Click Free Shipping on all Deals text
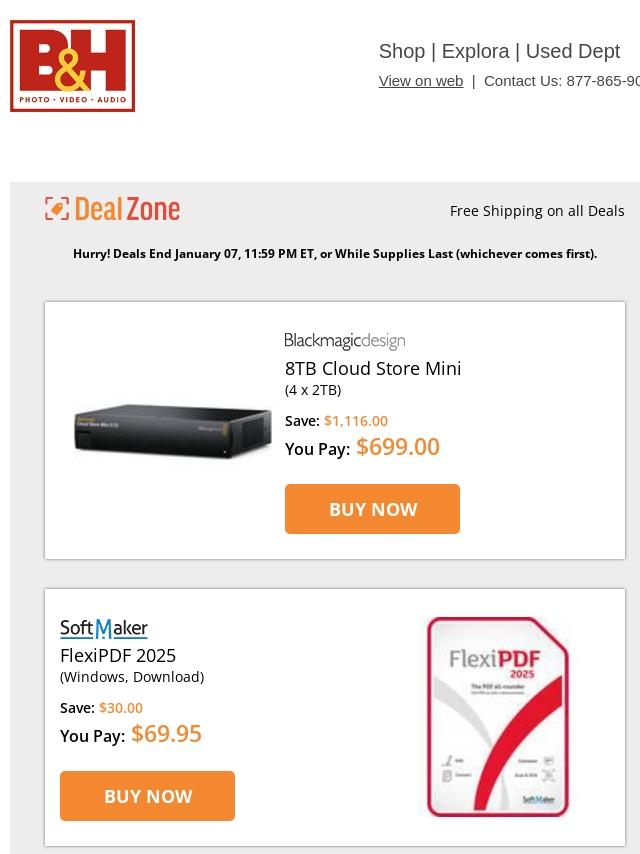The width and height of the screenshot is (640, 854). pyautogui.click(x=537, y=211)
